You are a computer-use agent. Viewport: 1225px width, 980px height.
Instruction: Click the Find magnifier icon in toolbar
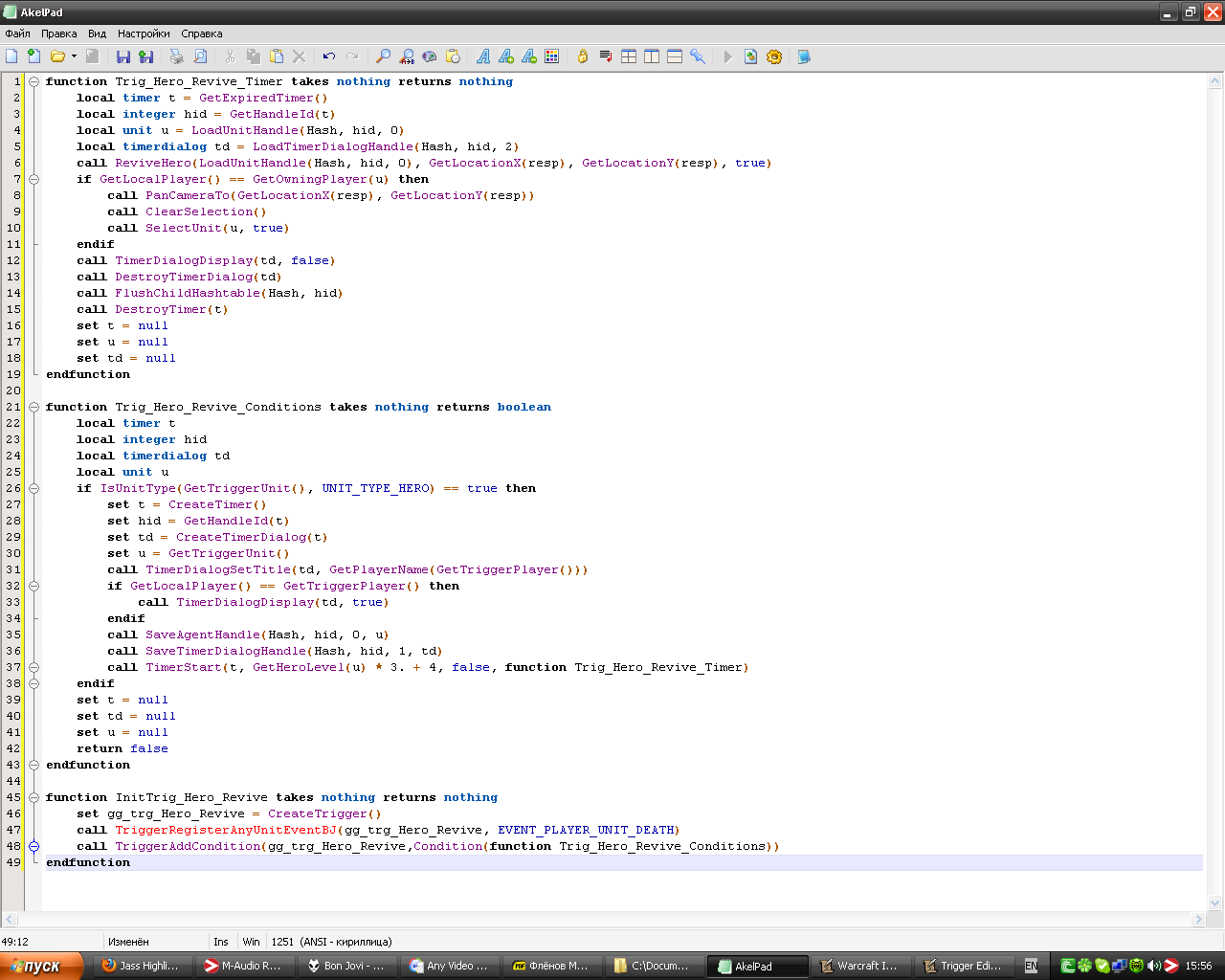click(383, 56)
